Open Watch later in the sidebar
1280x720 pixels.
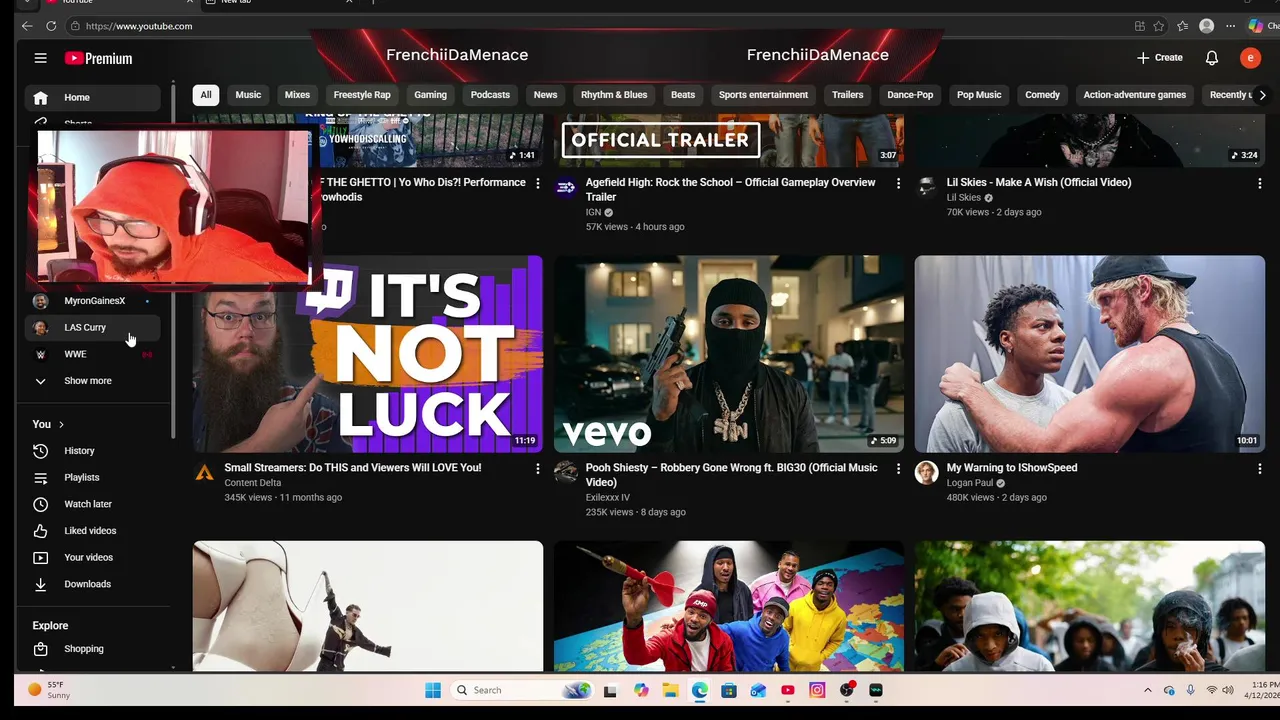92,504
